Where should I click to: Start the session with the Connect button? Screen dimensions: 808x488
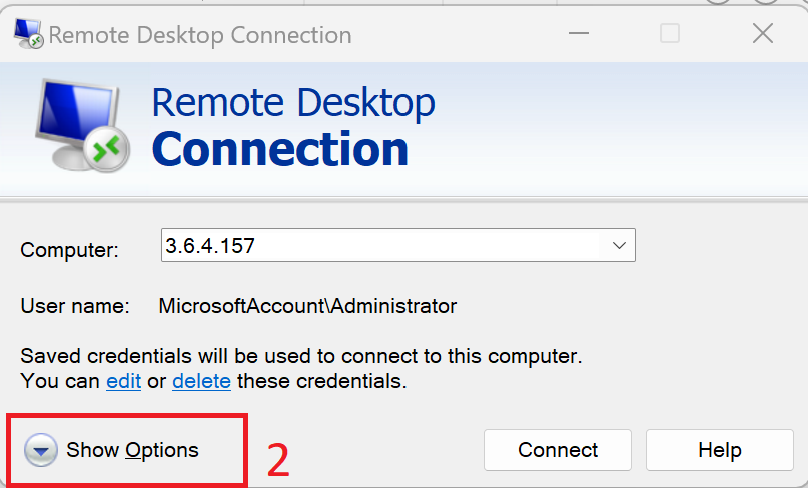(x=558, y=450)
